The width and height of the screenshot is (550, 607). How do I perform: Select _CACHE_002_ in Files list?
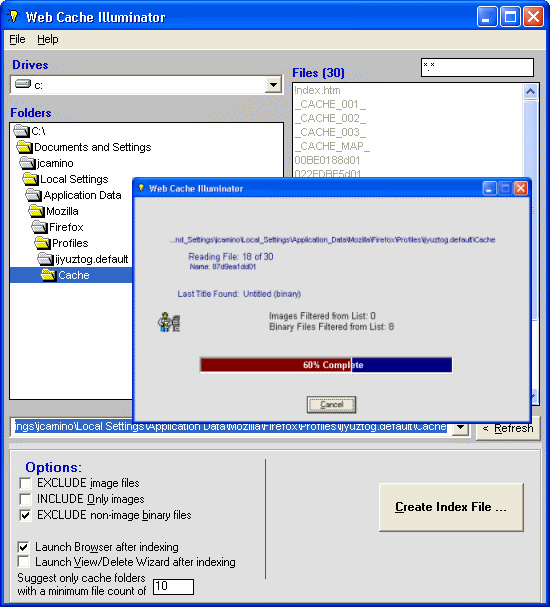[x=330, y=118]
